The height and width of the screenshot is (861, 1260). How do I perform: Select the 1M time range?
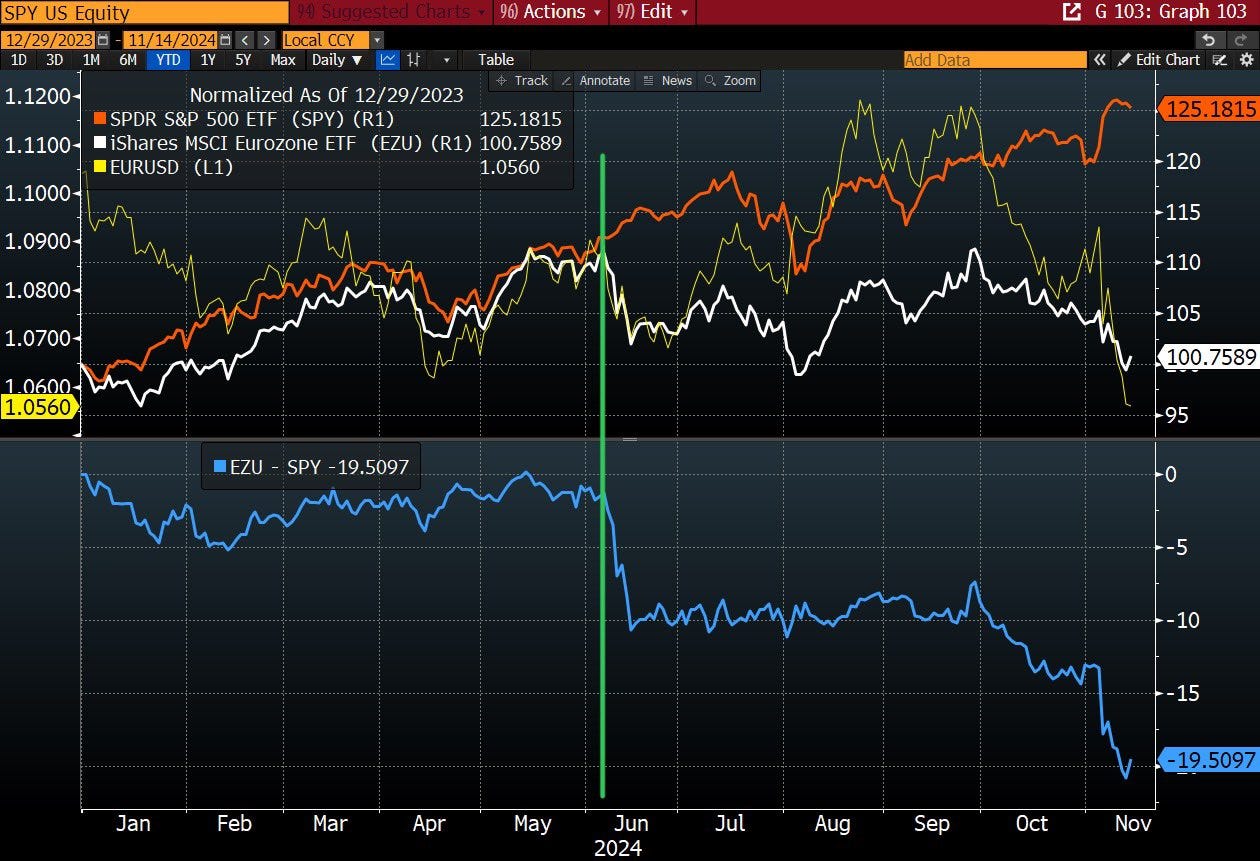(x=91, y=60)
